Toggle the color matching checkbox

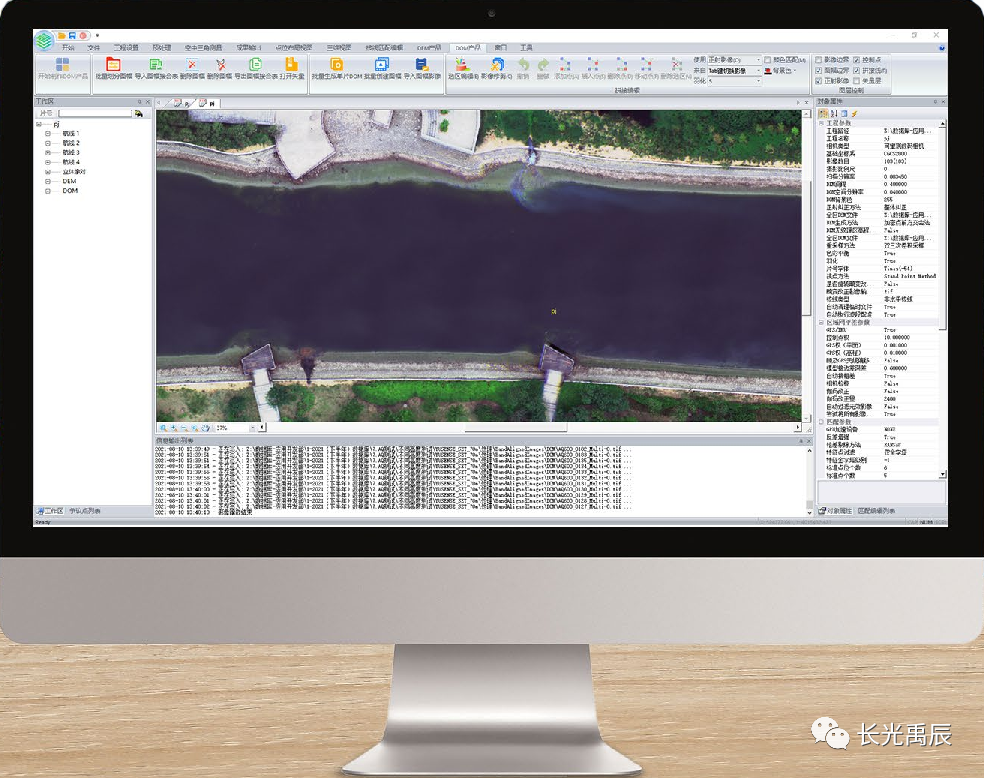768,60
